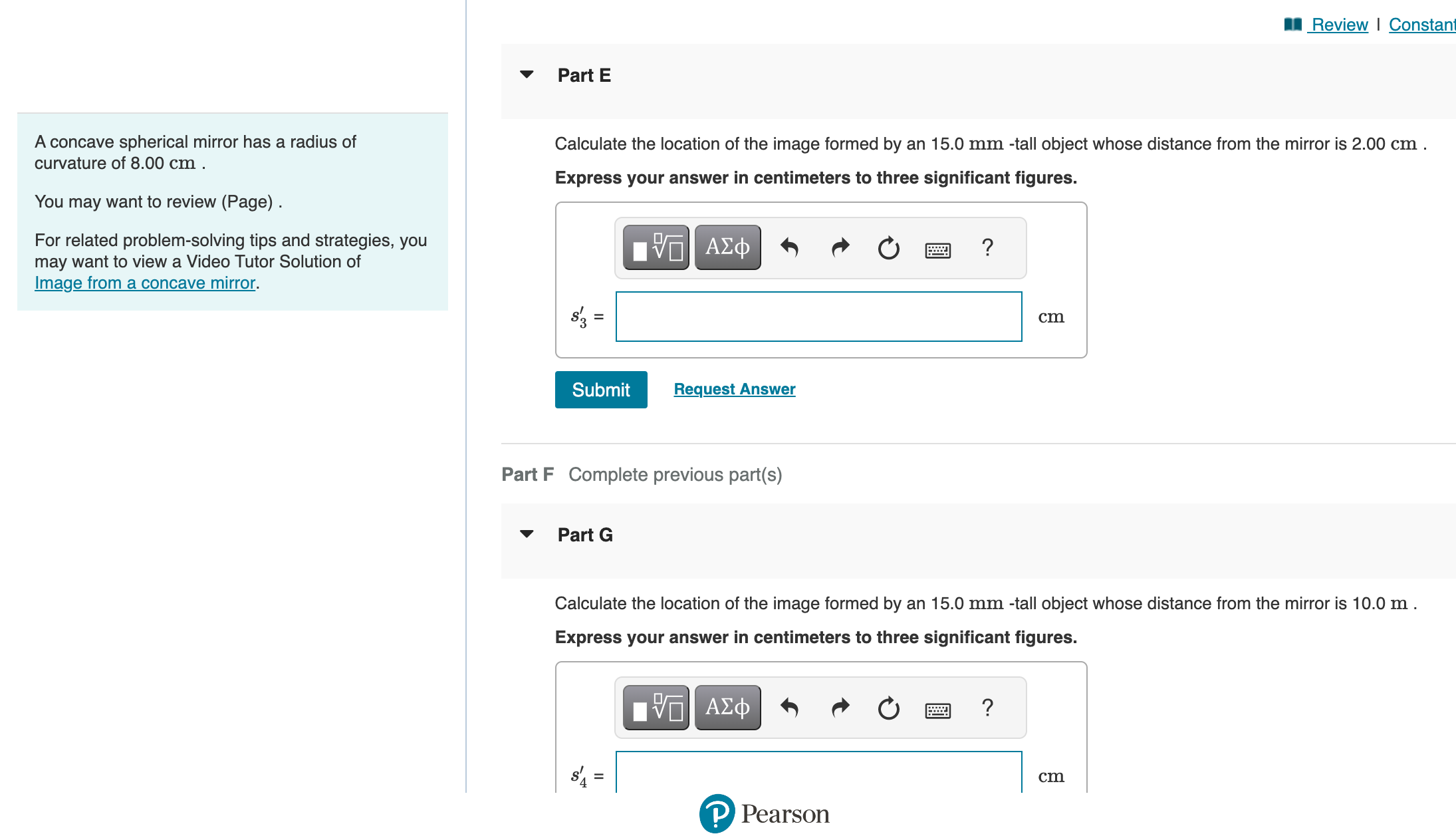The width and height of the screenshot is (1456, 838).
Task: Insert Greek symbols using ΑΣφ in Part E
Action: tap(727, 247)
